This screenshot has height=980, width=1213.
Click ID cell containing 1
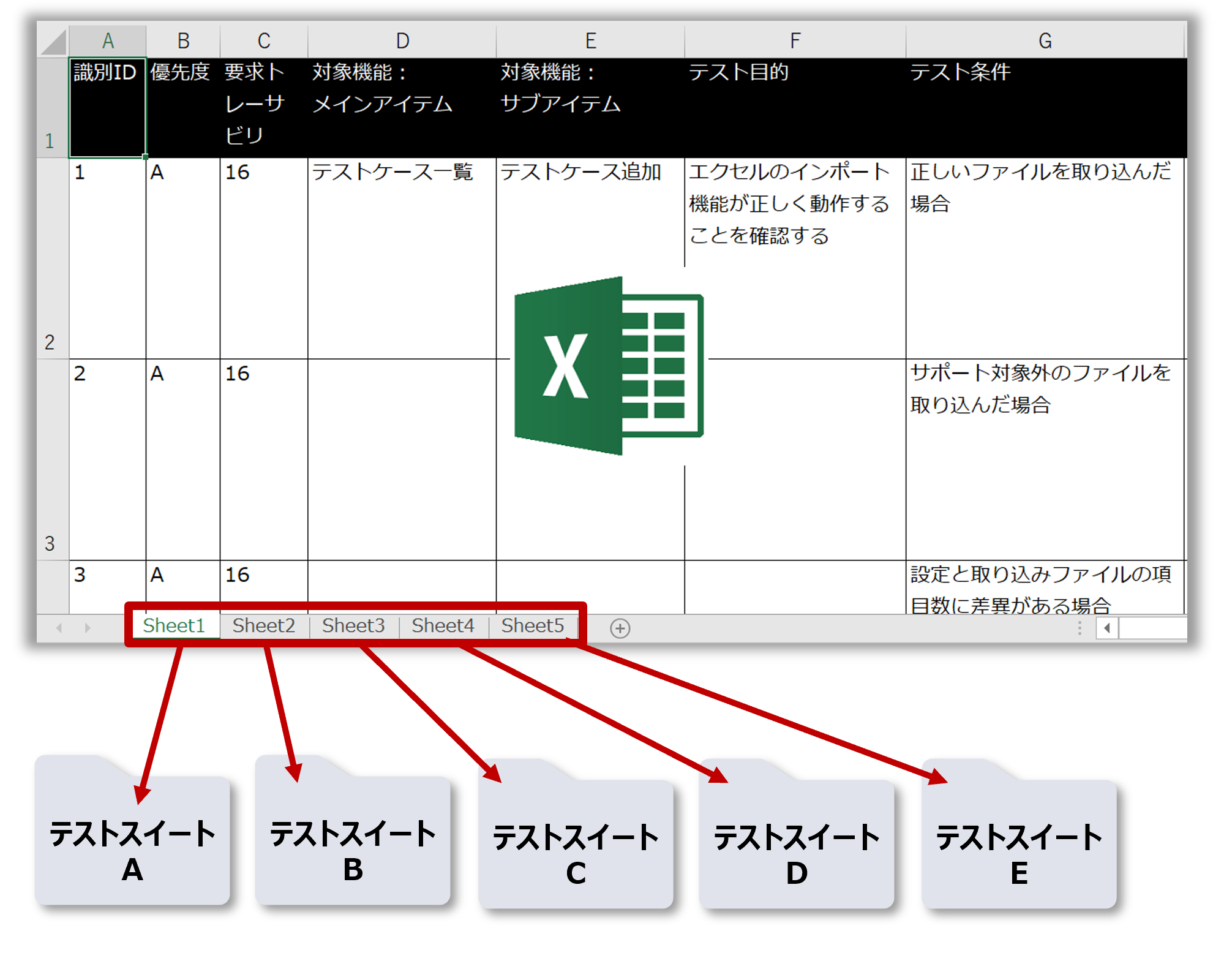coord(108,258)
